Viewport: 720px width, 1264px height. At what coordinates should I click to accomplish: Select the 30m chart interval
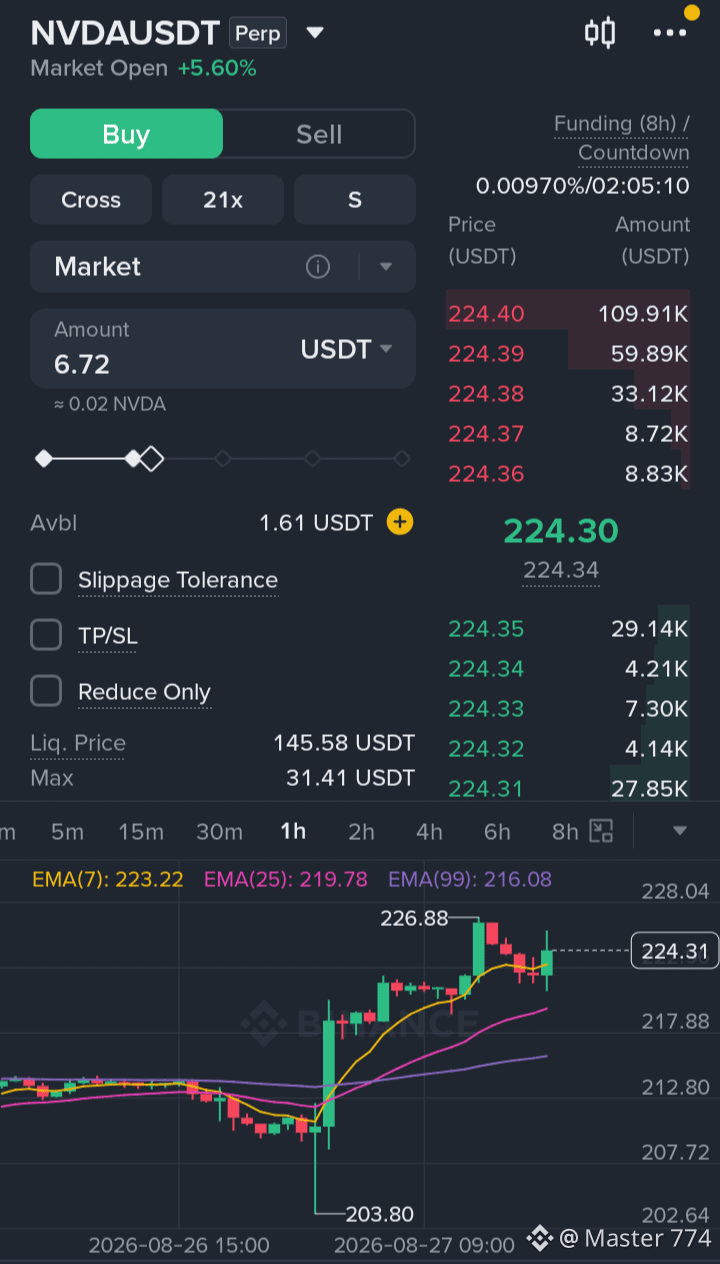pyautogui.click(x=219, y=832)
